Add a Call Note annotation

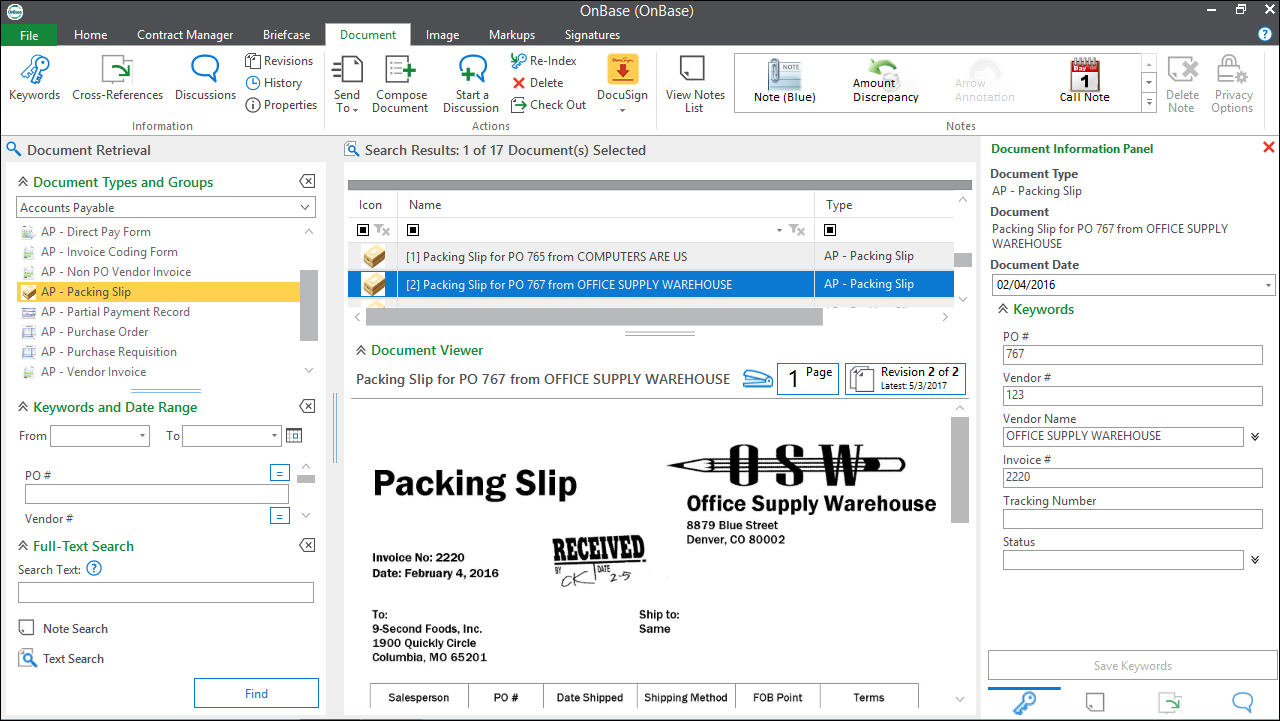pos(1085,82)
